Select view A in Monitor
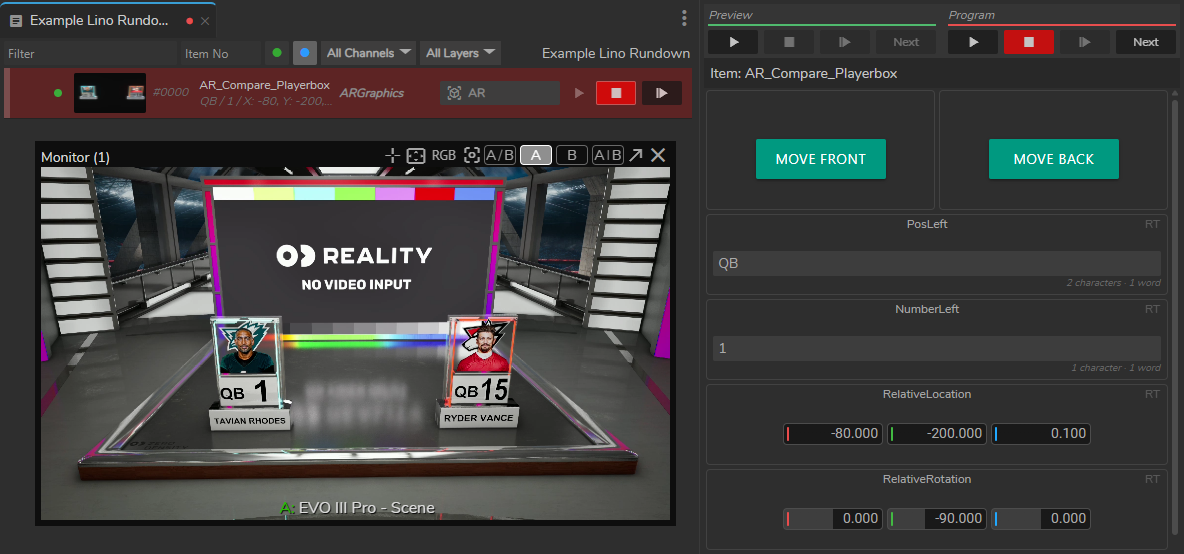Viewport: 1184px width, 554px height. tap(536, 155)
